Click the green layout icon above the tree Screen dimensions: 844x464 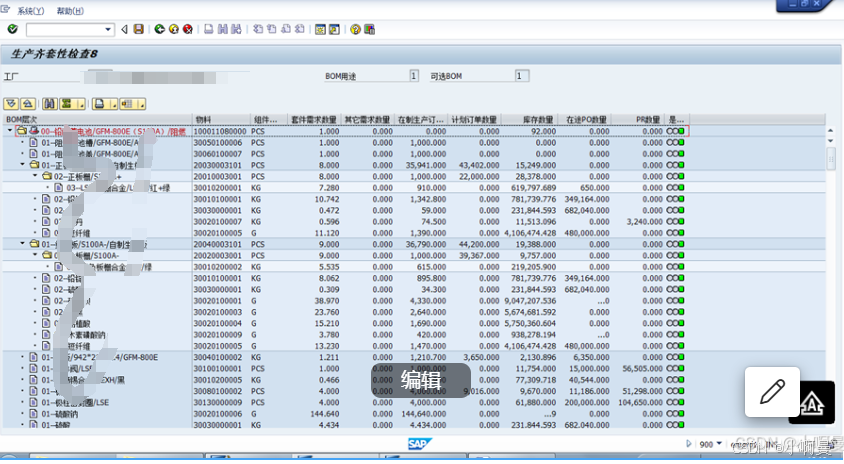(x=66, y=104)
